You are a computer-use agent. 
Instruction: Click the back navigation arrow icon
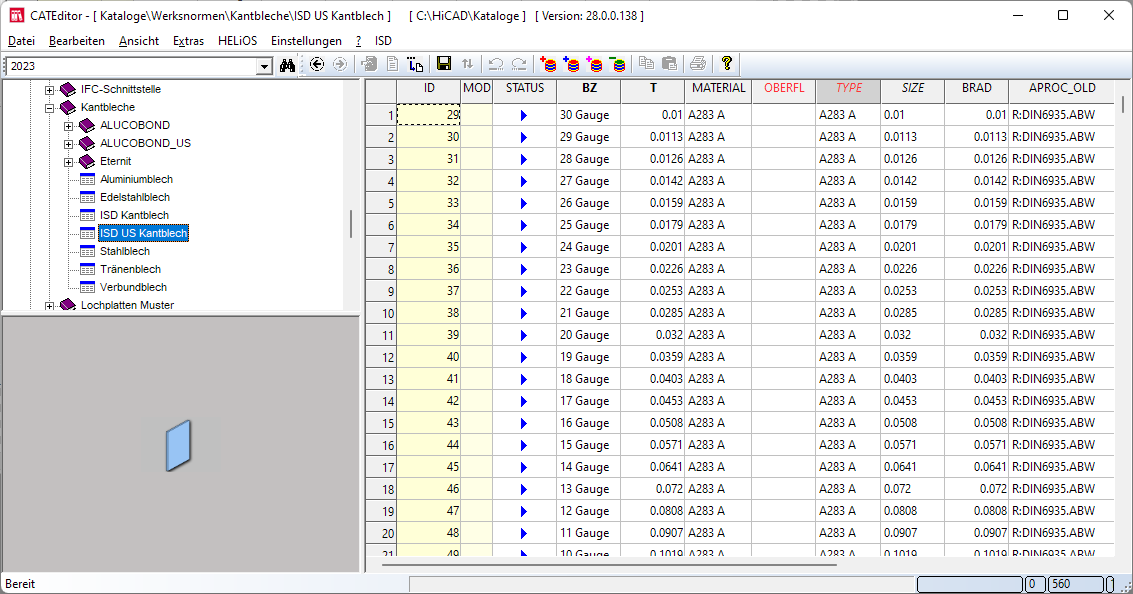(x=317, y=64)
